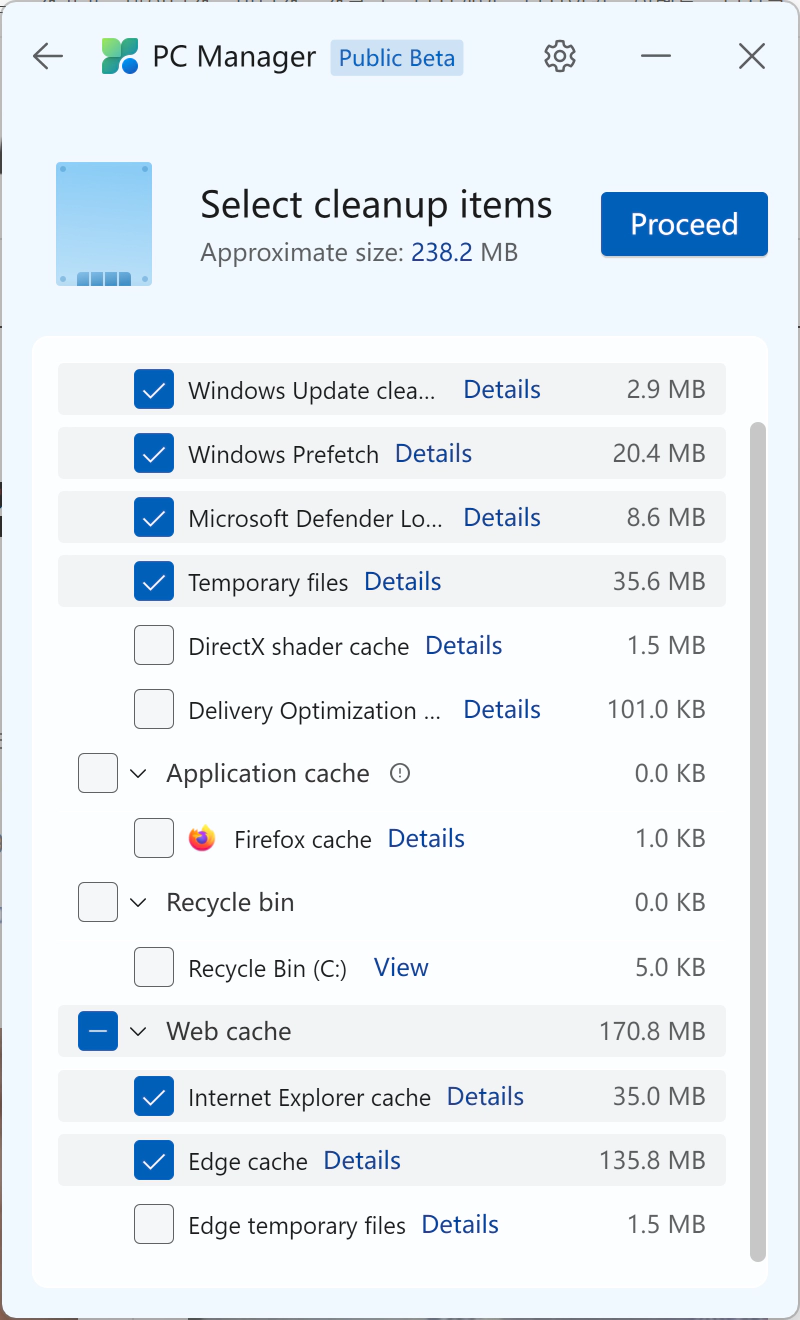Screen dimensions: 800x1320
Task: Click the info icon beside Application cache
Action: [x=400, y=773]
